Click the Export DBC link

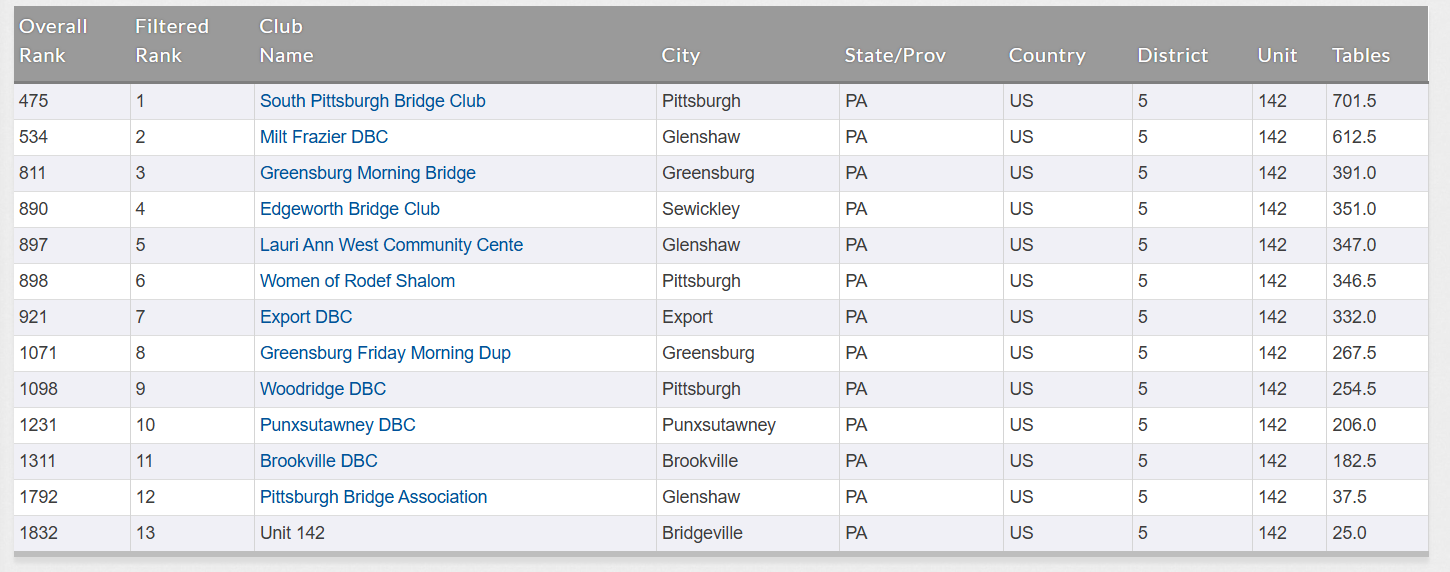click(x=306, y=317)
